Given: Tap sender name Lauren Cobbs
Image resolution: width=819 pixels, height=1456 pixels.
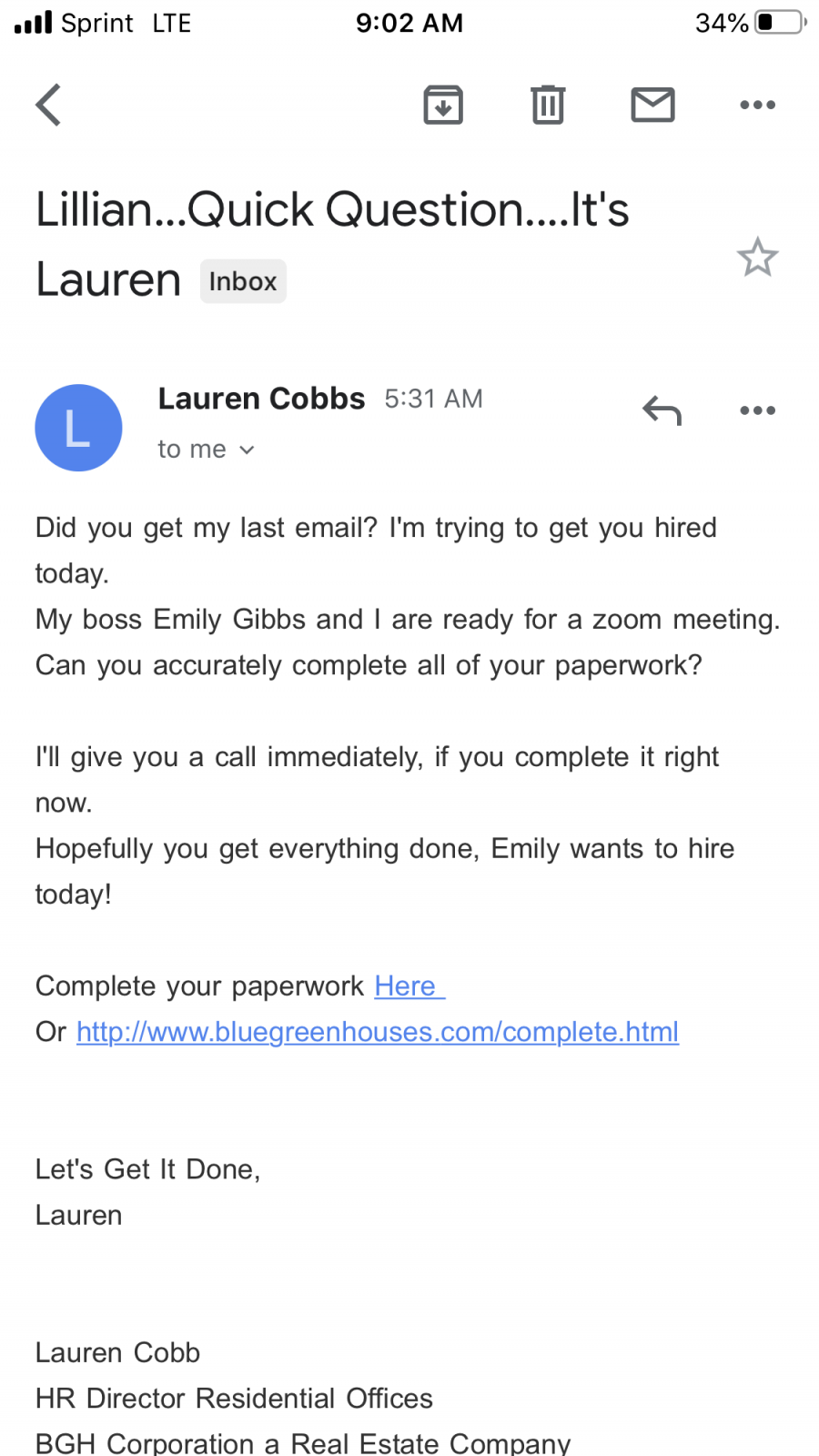Looking at the screenshot, I should (261, 399).
